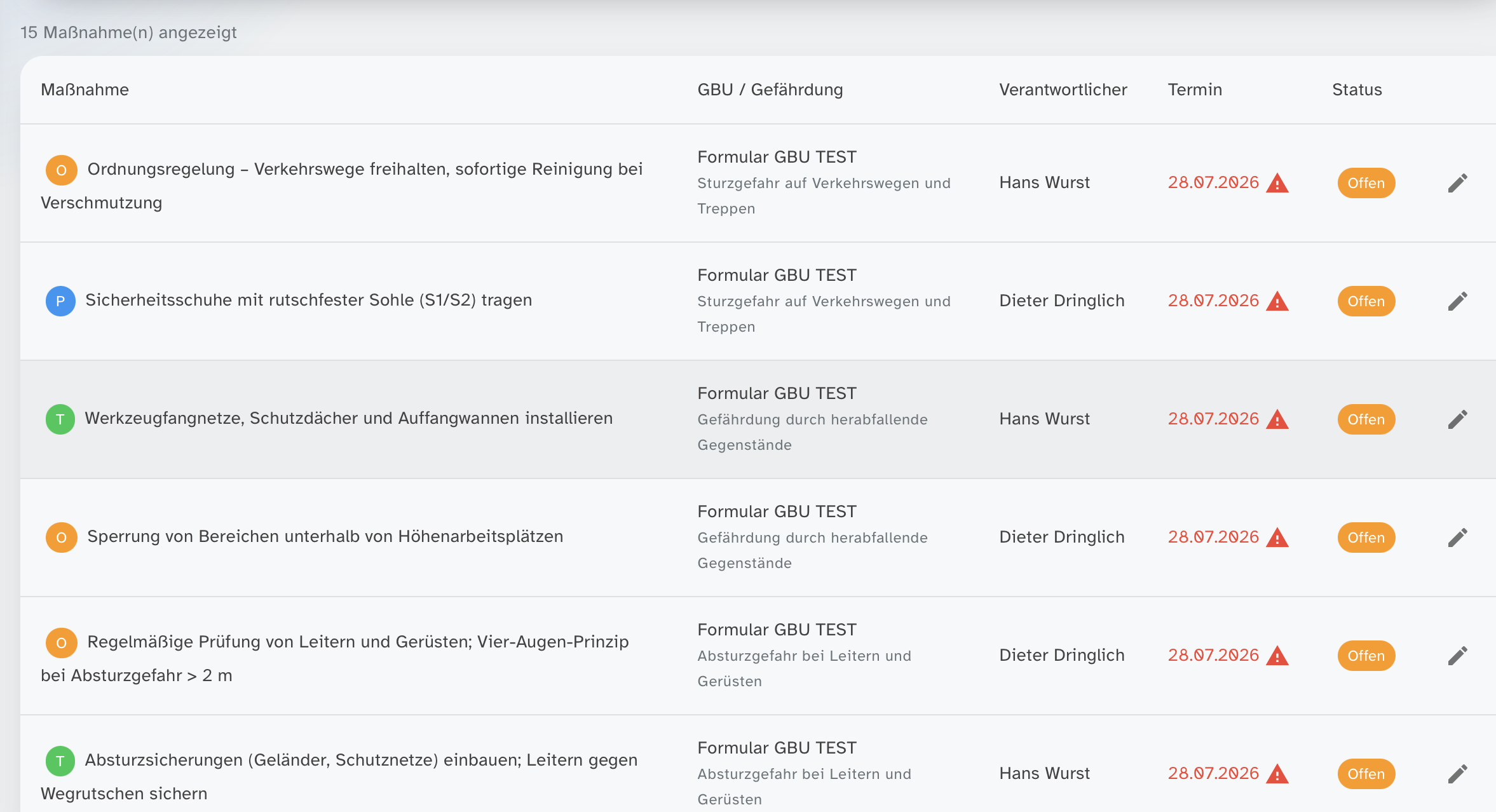Sort by Maßnahme column header
Viewport: 1496px width, 812px height.
click(85, 90)
